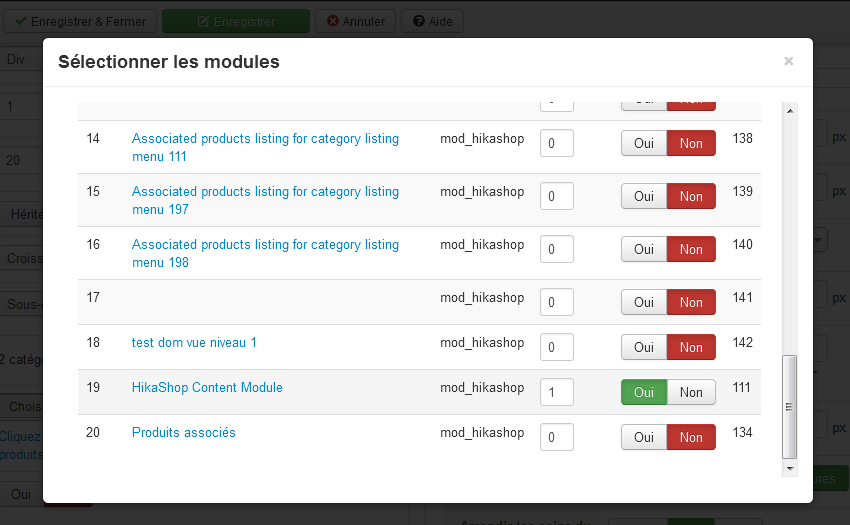Turn on Oui for Produits associés

(644, 437)
